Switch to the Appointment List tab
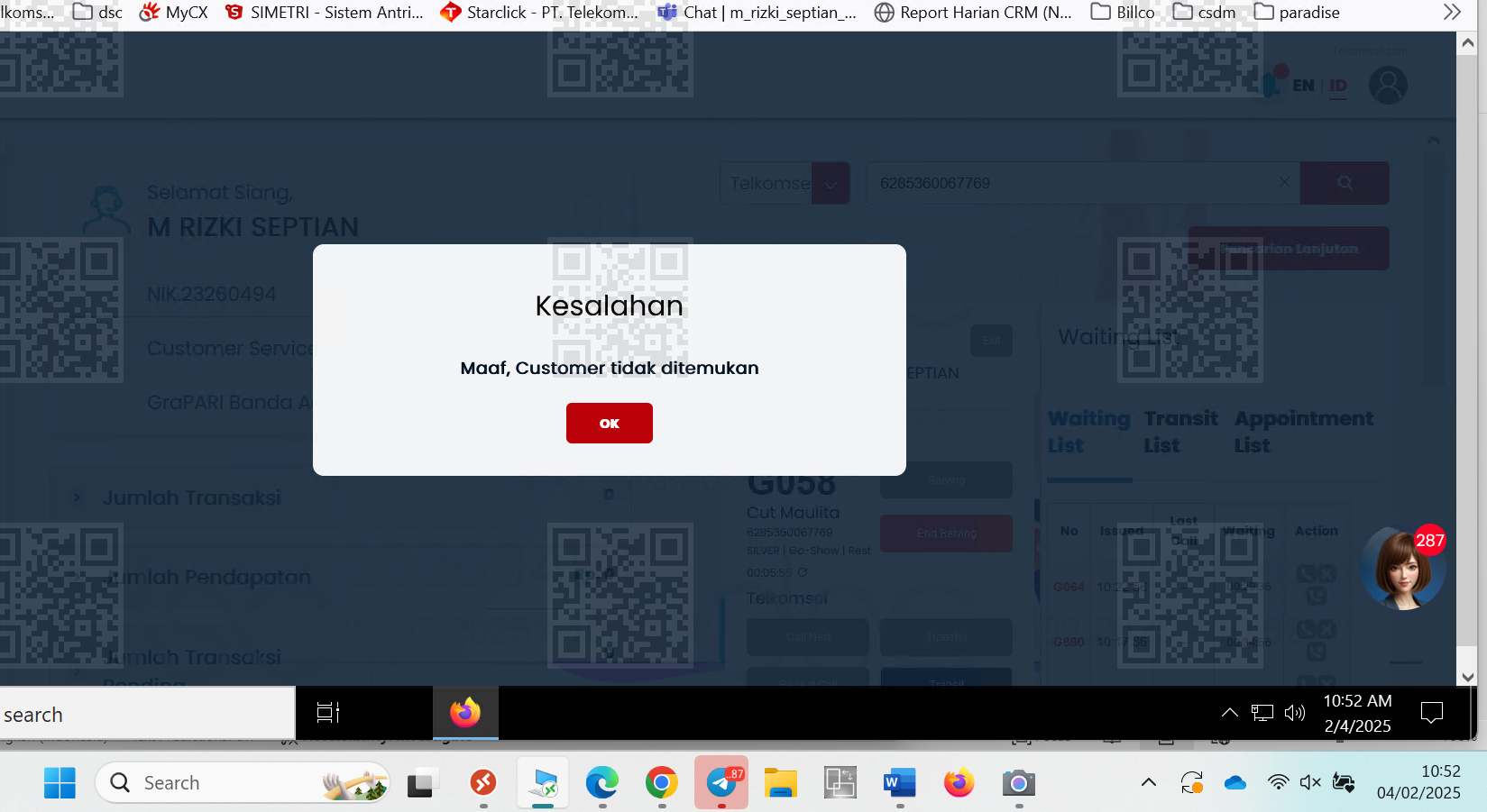 click(1304, 432)
